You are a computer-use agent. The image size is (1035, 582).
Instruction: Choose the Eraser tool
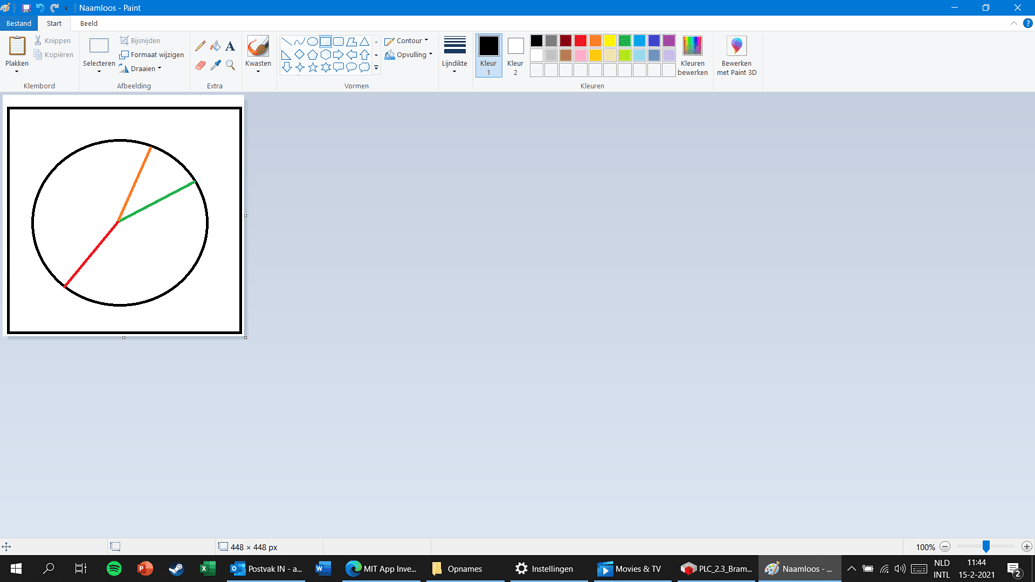(201, 65)
